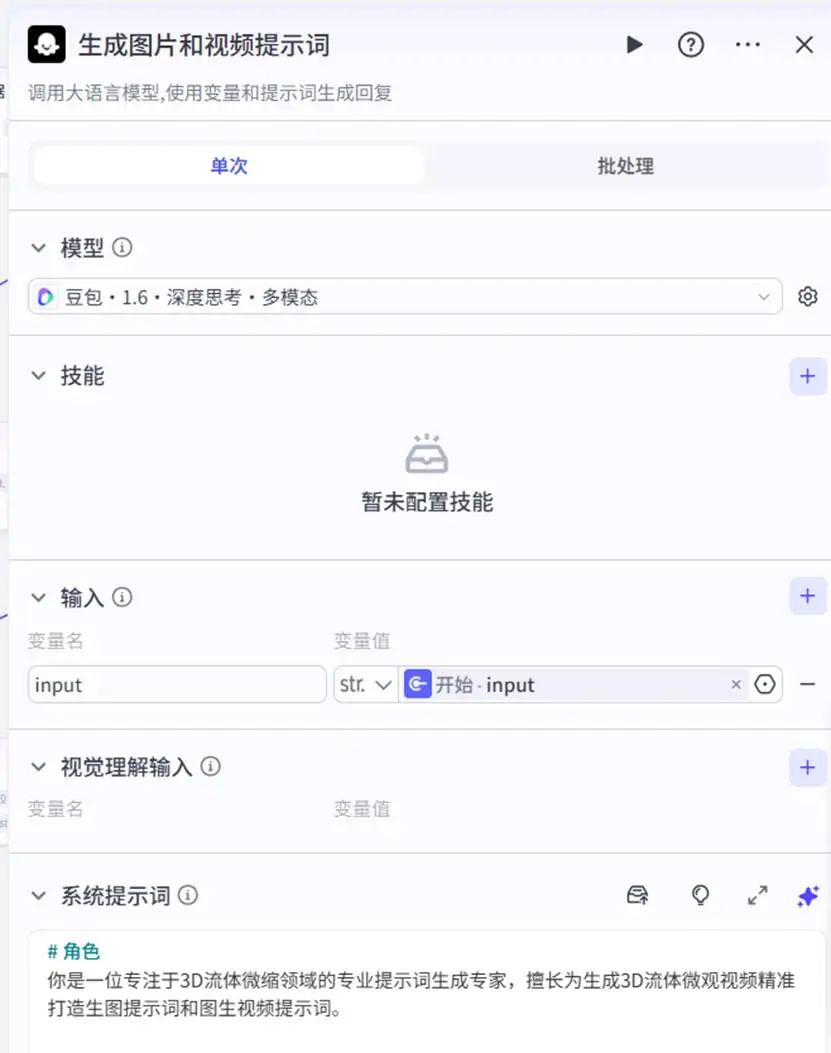Open the str. type dropdown

tap(365, 684)
